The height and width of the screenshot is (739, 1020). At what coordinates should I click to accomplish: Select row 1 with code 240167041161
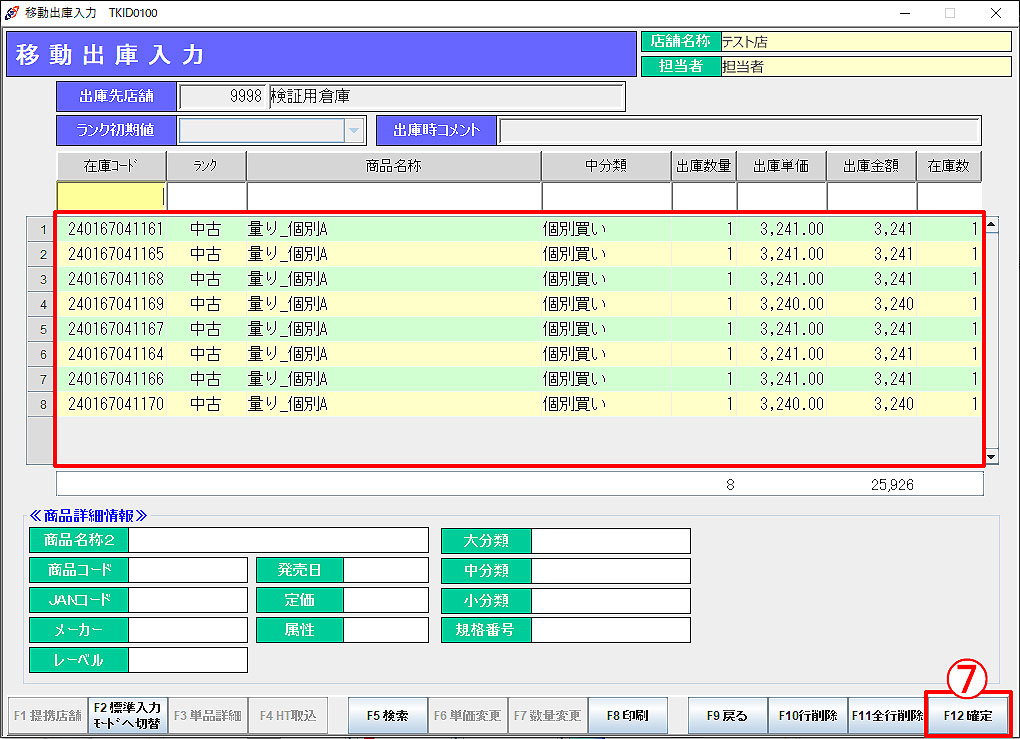(x=115, y=229)
